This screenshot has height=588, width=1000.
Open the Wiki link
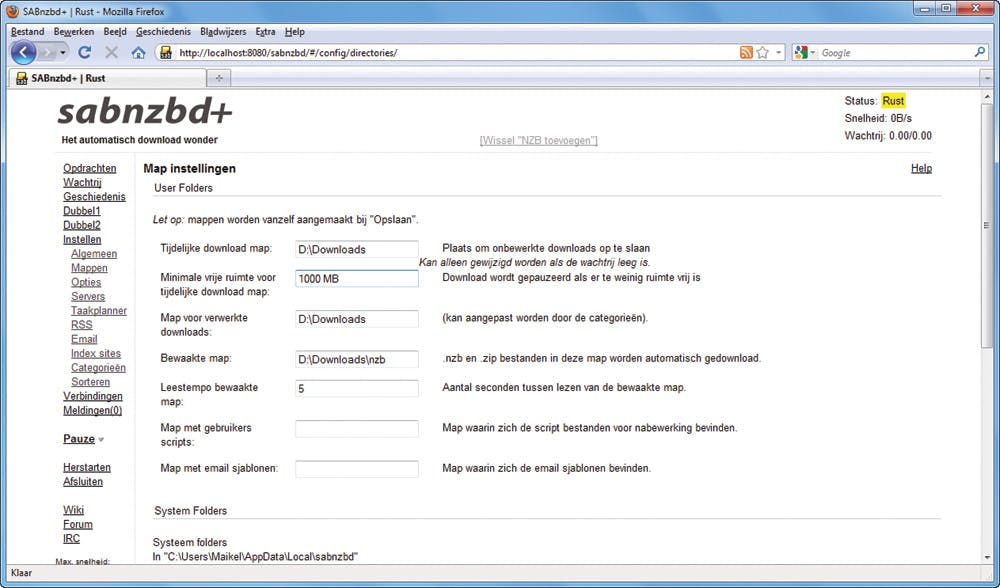[73, 510]
